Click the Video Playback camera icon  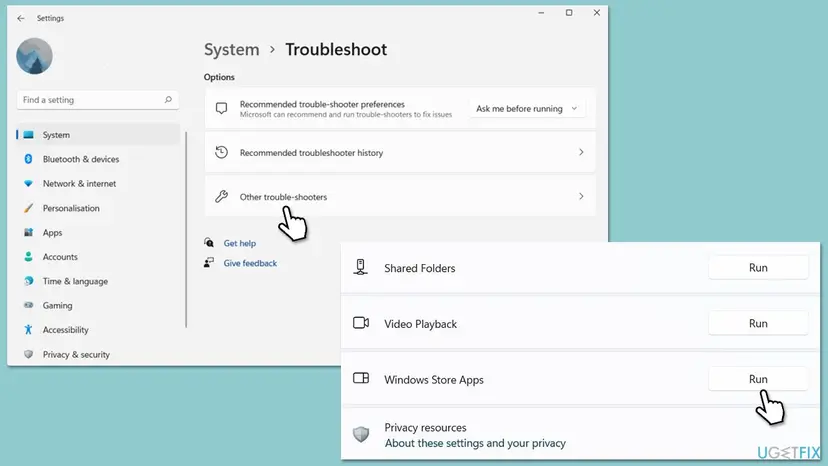click(361, 323)
